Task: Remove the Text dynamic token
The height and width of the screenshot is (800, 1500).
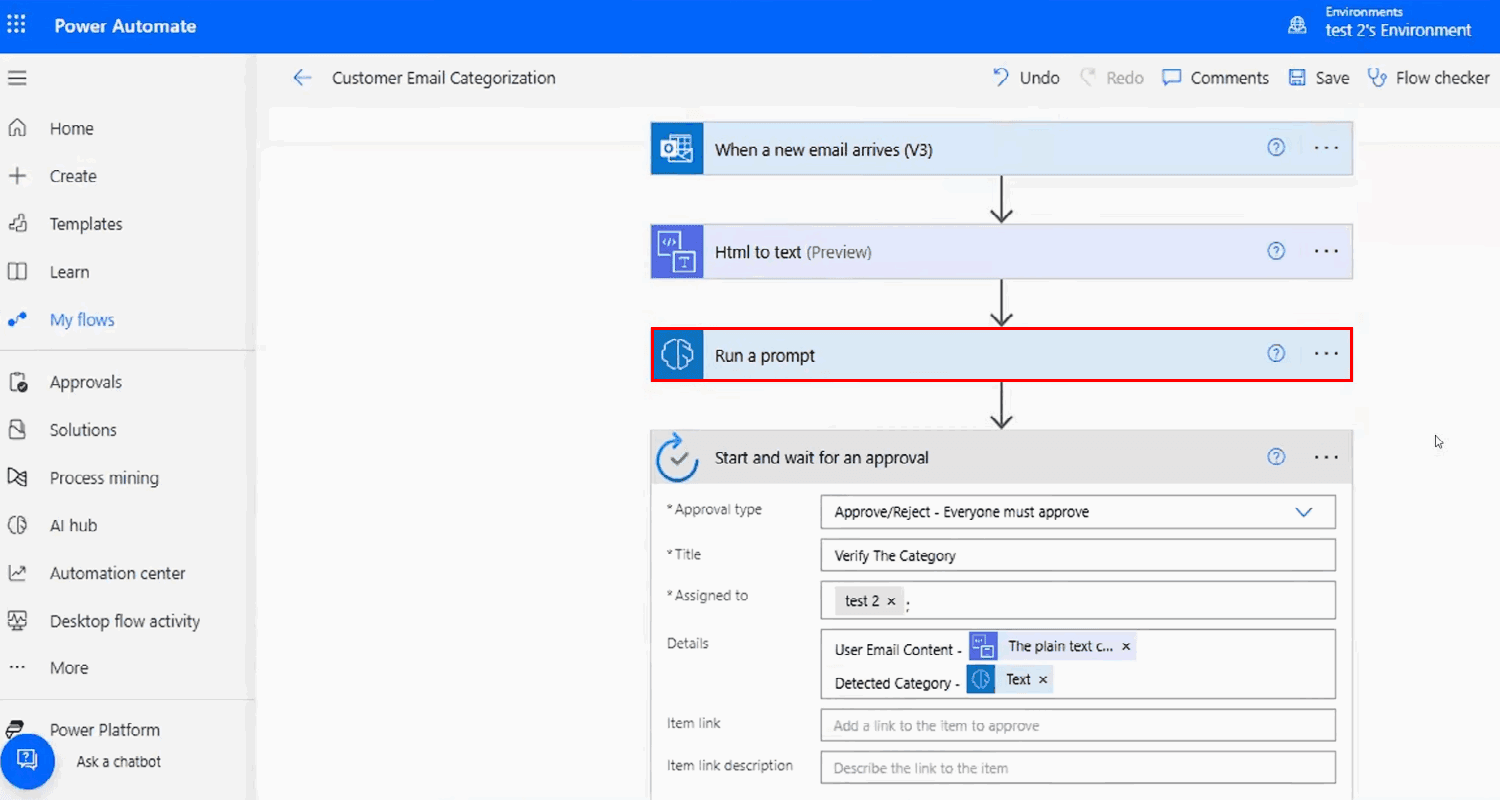Action: 1043,680
